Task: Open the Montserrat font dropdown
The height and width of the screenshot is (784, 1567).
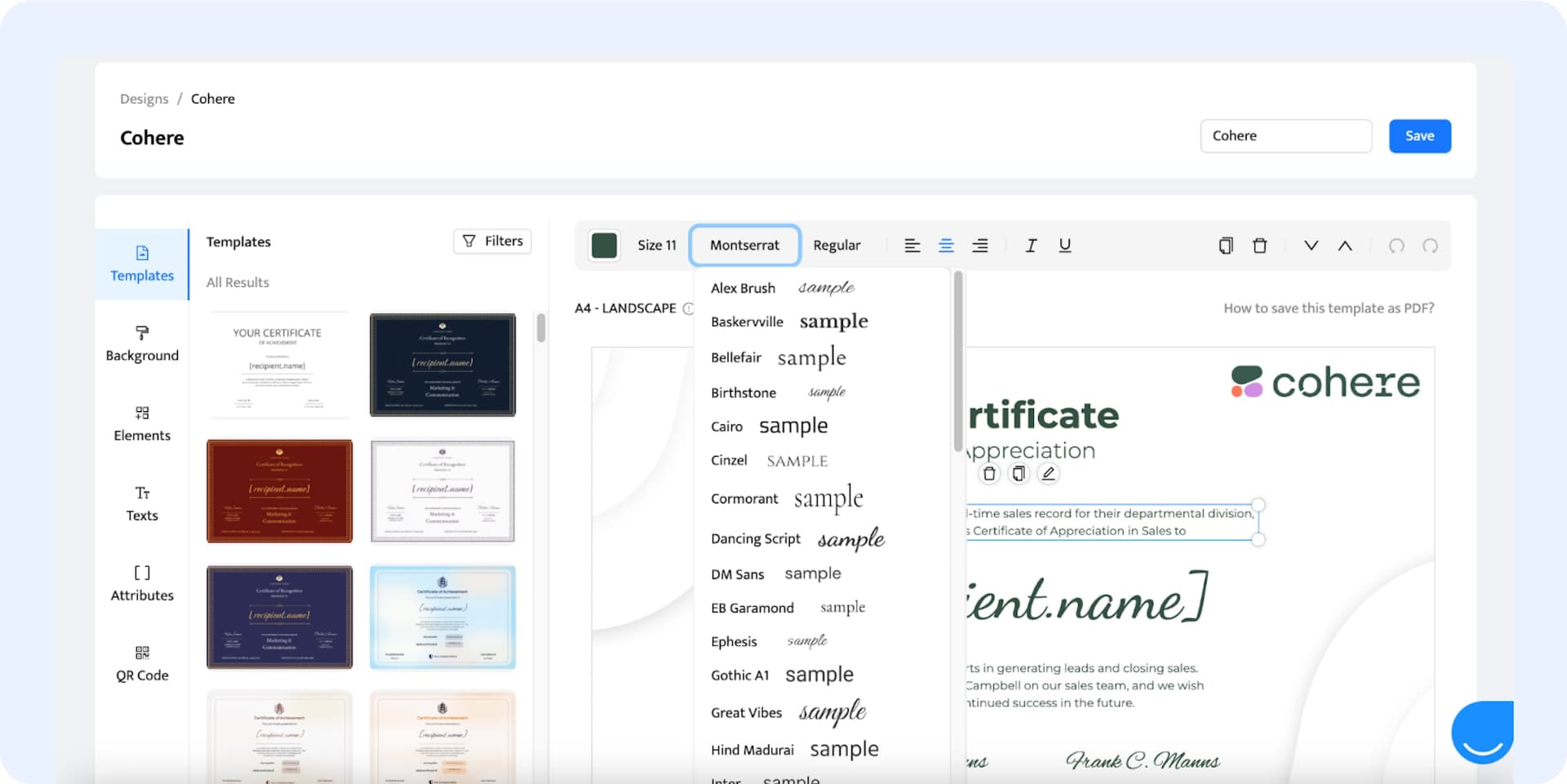Action: pyautogui.click(x=744, y=246)
